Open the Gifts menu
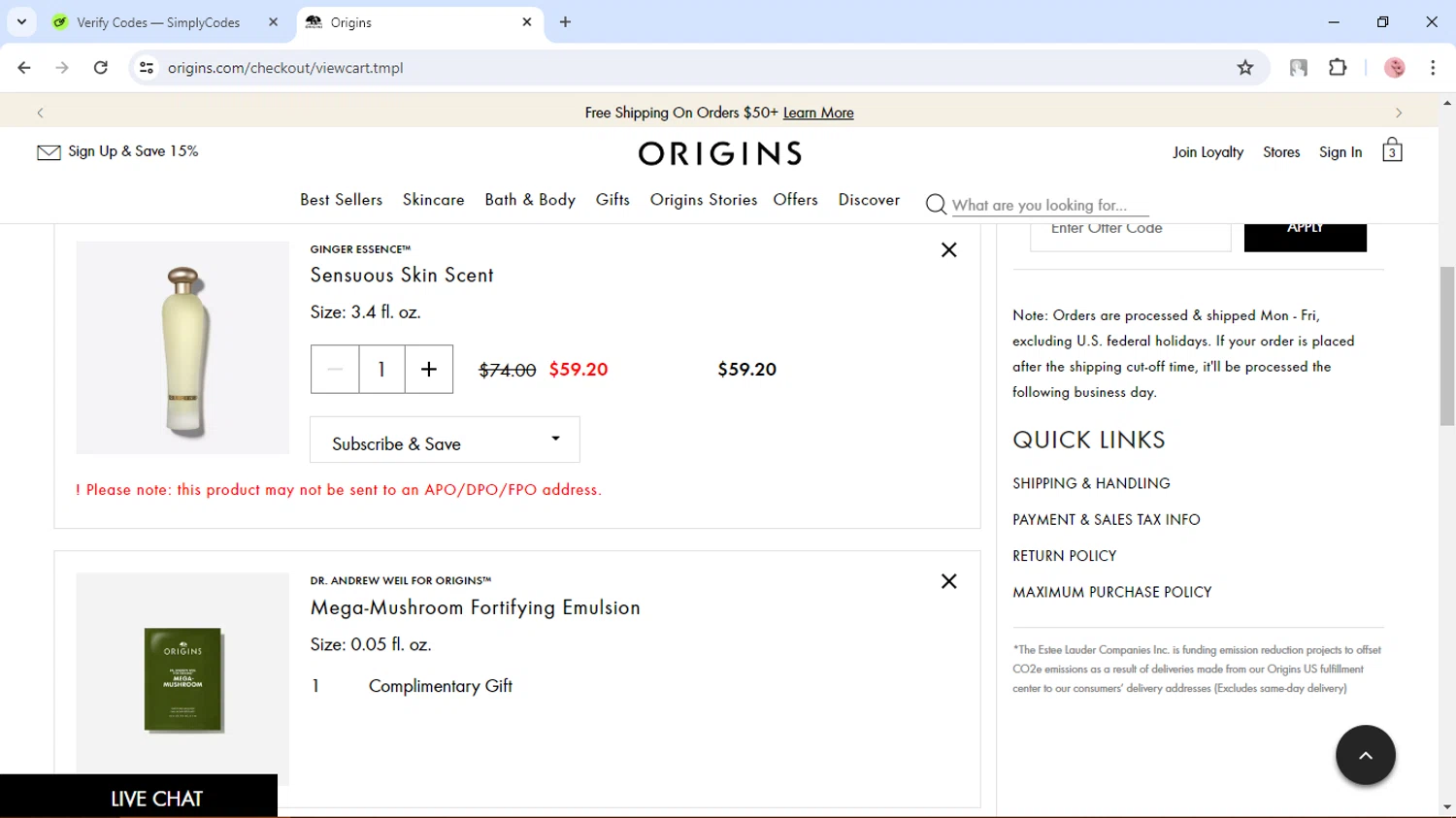The width and height of the screenshot is (1456, 818). pos(612,199)
